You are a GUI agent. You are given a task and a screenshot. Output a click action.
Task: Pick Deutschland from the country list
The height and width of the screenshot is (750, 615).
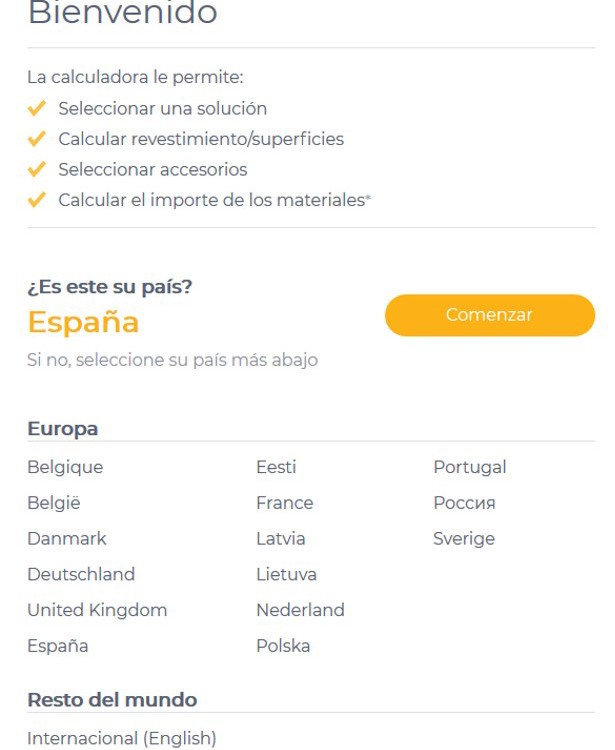point(81,575)
